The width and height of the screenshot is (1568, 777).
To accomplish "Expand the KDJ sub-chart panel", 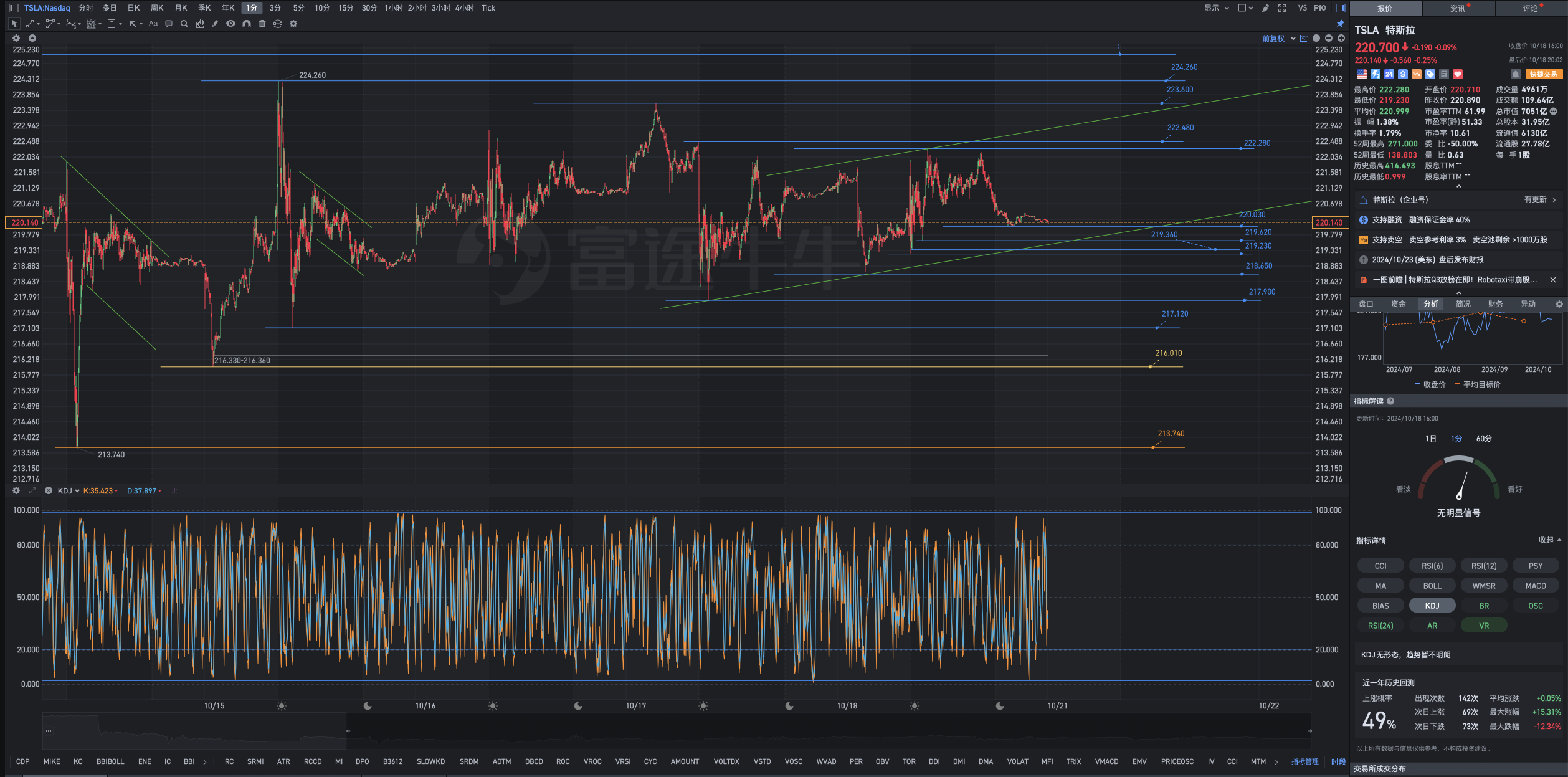I will (x=32, y=491).
